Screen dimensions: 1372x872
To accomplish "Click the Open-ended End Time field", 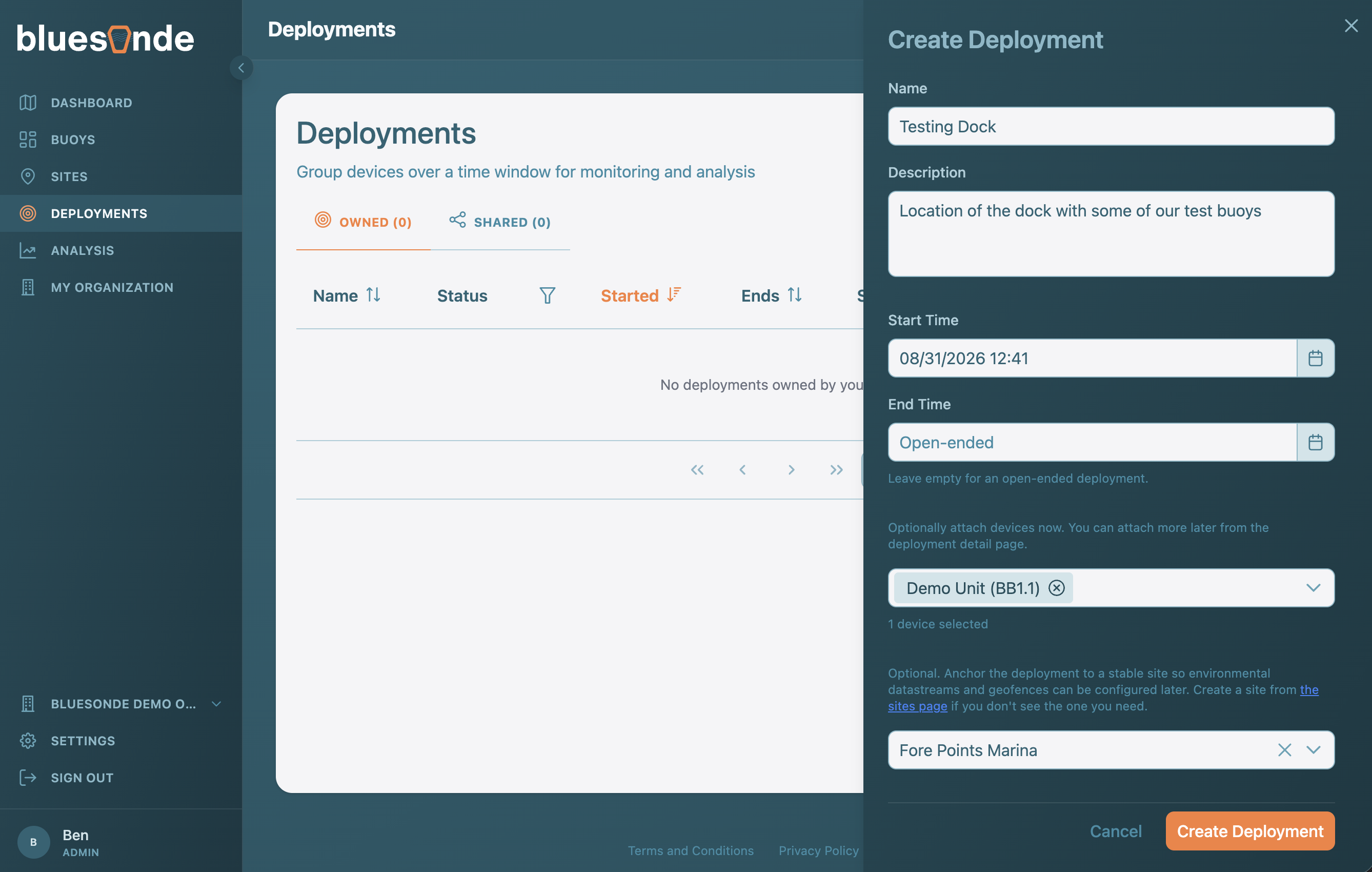I will point(1092,442).
